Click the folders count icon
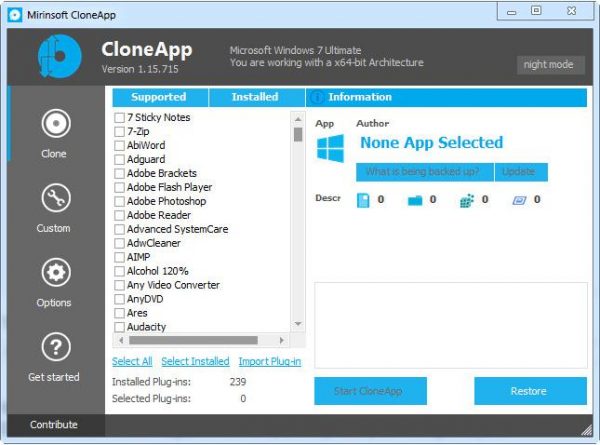This screenshot has width=600, height=445. click(x=415, y=200)
